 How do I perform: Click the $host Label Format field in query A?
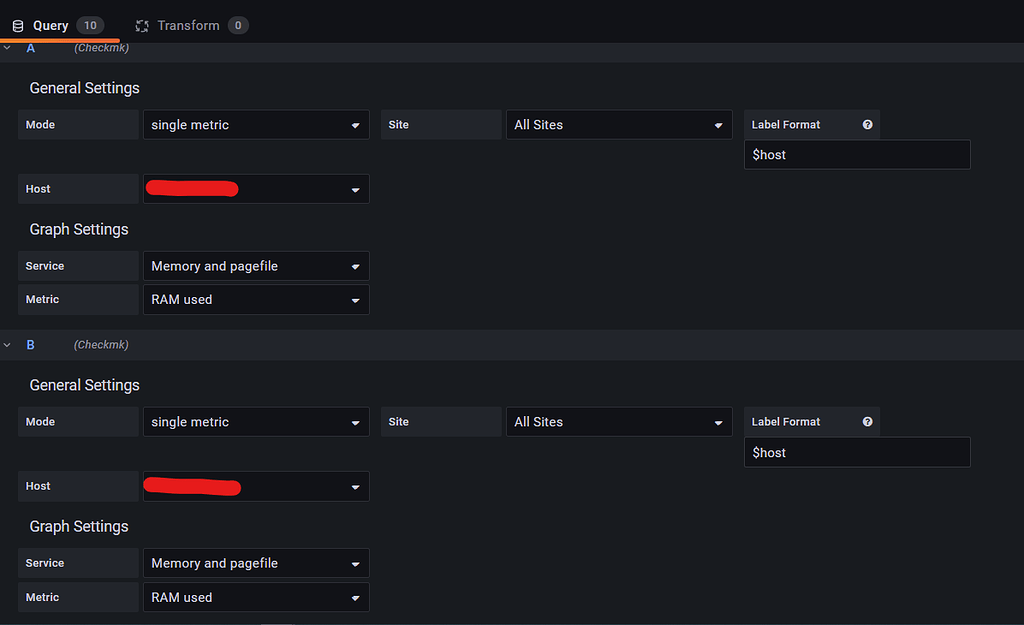point(856,154)
